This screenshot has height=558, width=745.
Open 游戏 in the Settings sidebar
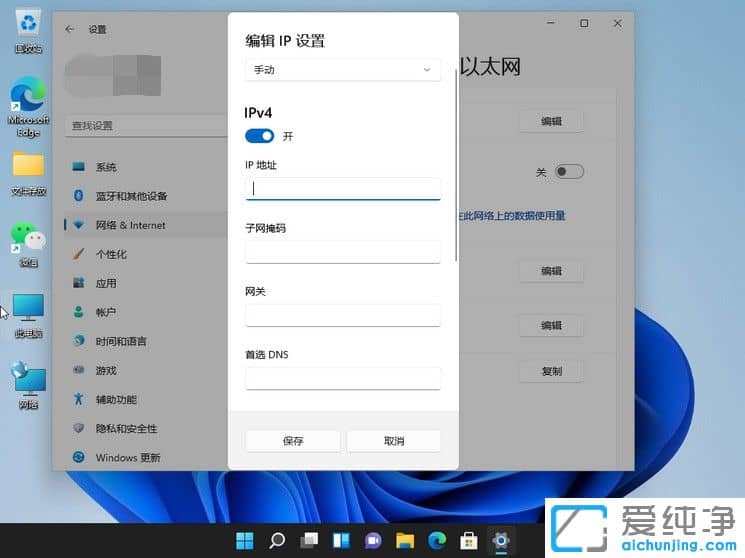[x=146, y=370]
